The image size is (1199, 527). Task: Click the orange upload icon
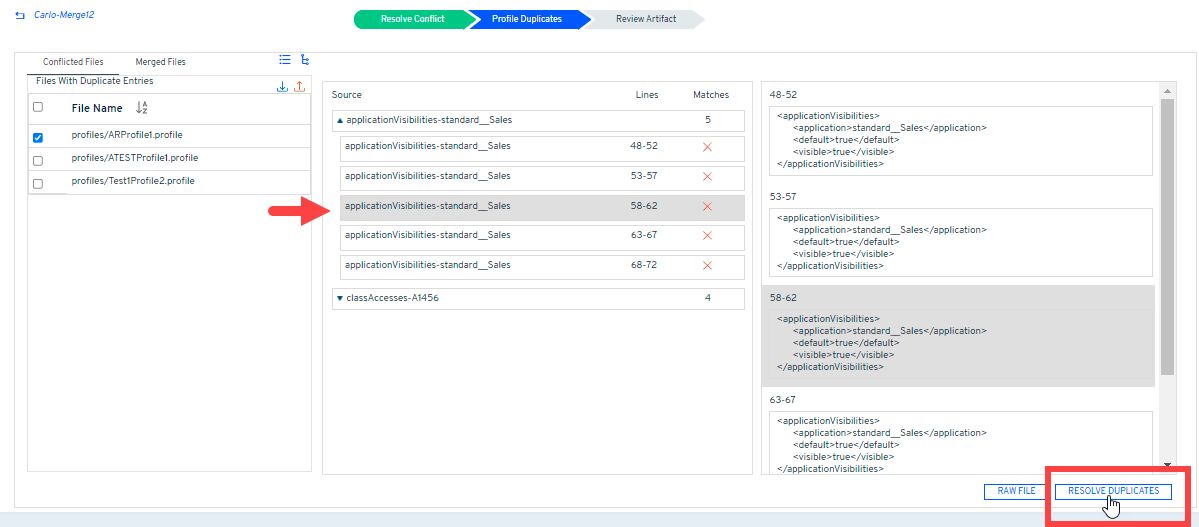(x=299, y=87)
